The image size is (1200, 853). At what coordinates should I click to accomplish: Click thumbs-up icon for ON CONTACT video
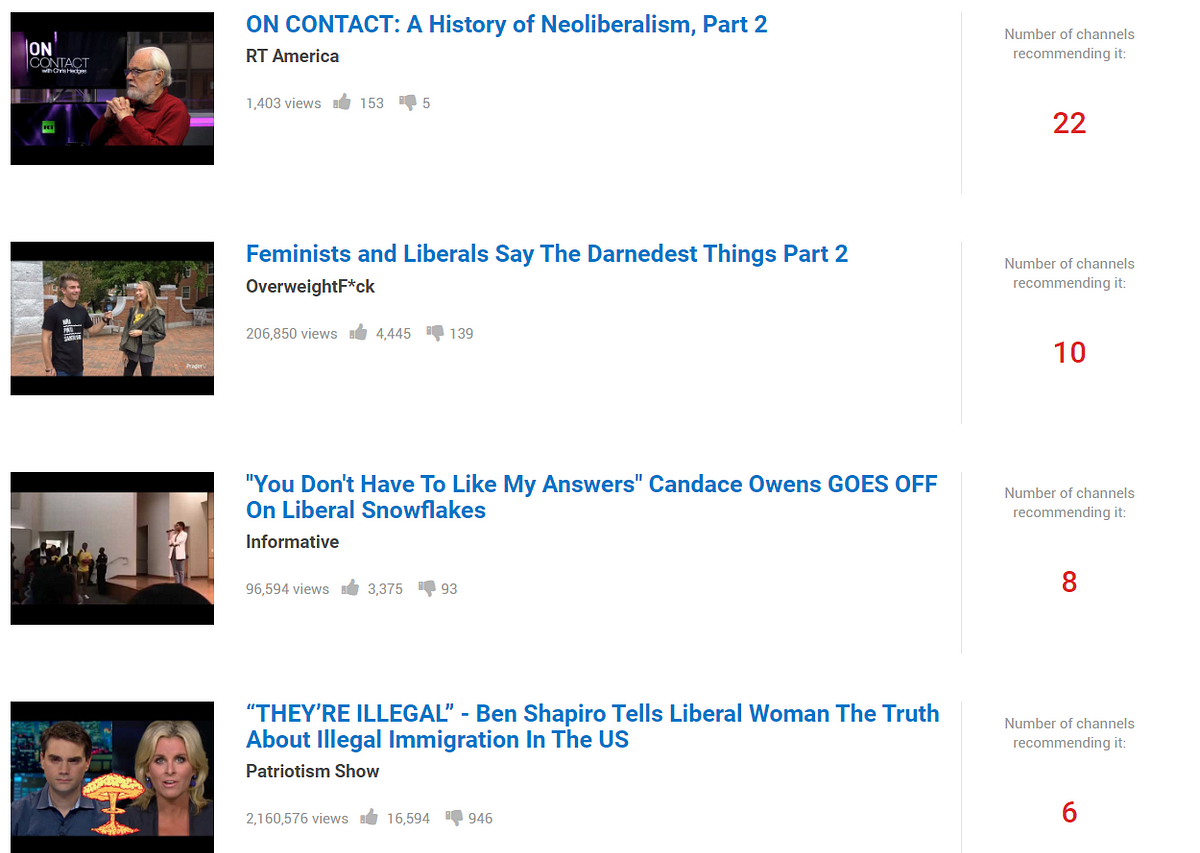[342, 102]
